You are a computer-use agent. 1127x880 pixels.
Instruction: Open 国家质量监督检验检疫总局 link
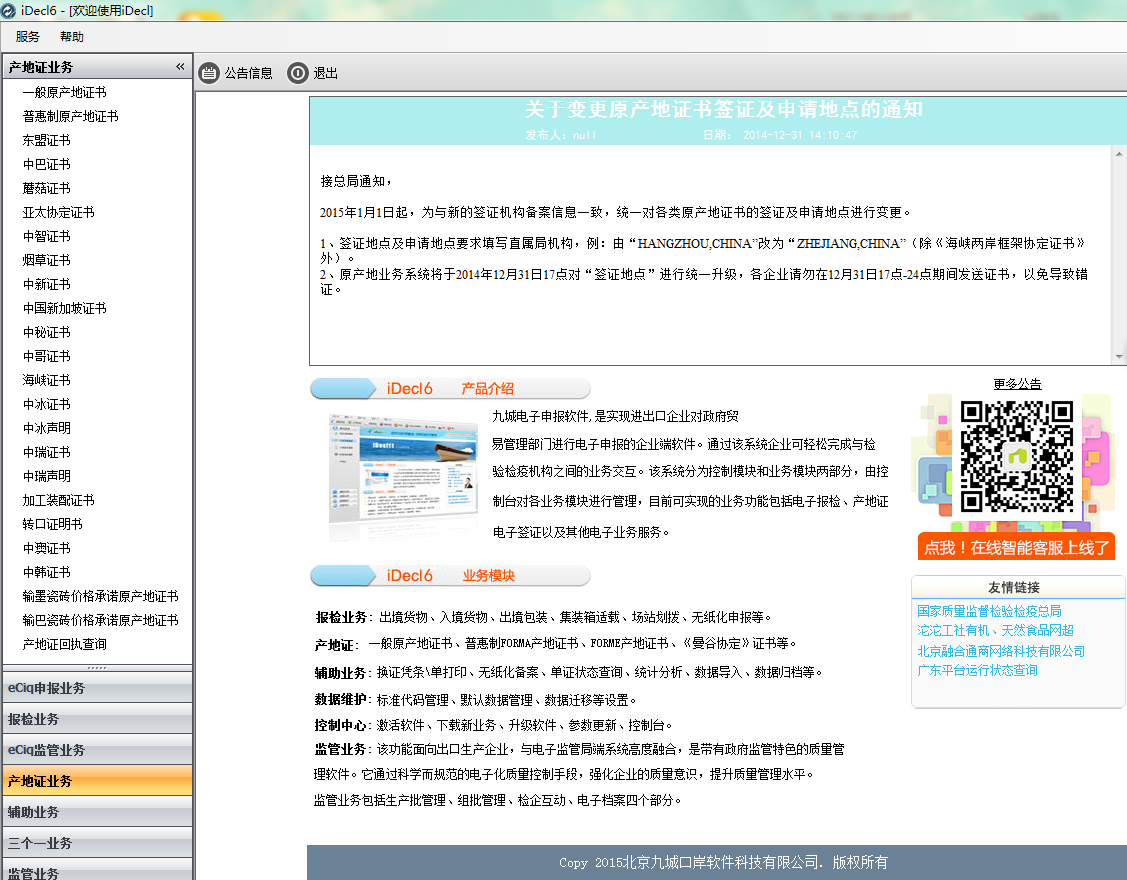989,611
